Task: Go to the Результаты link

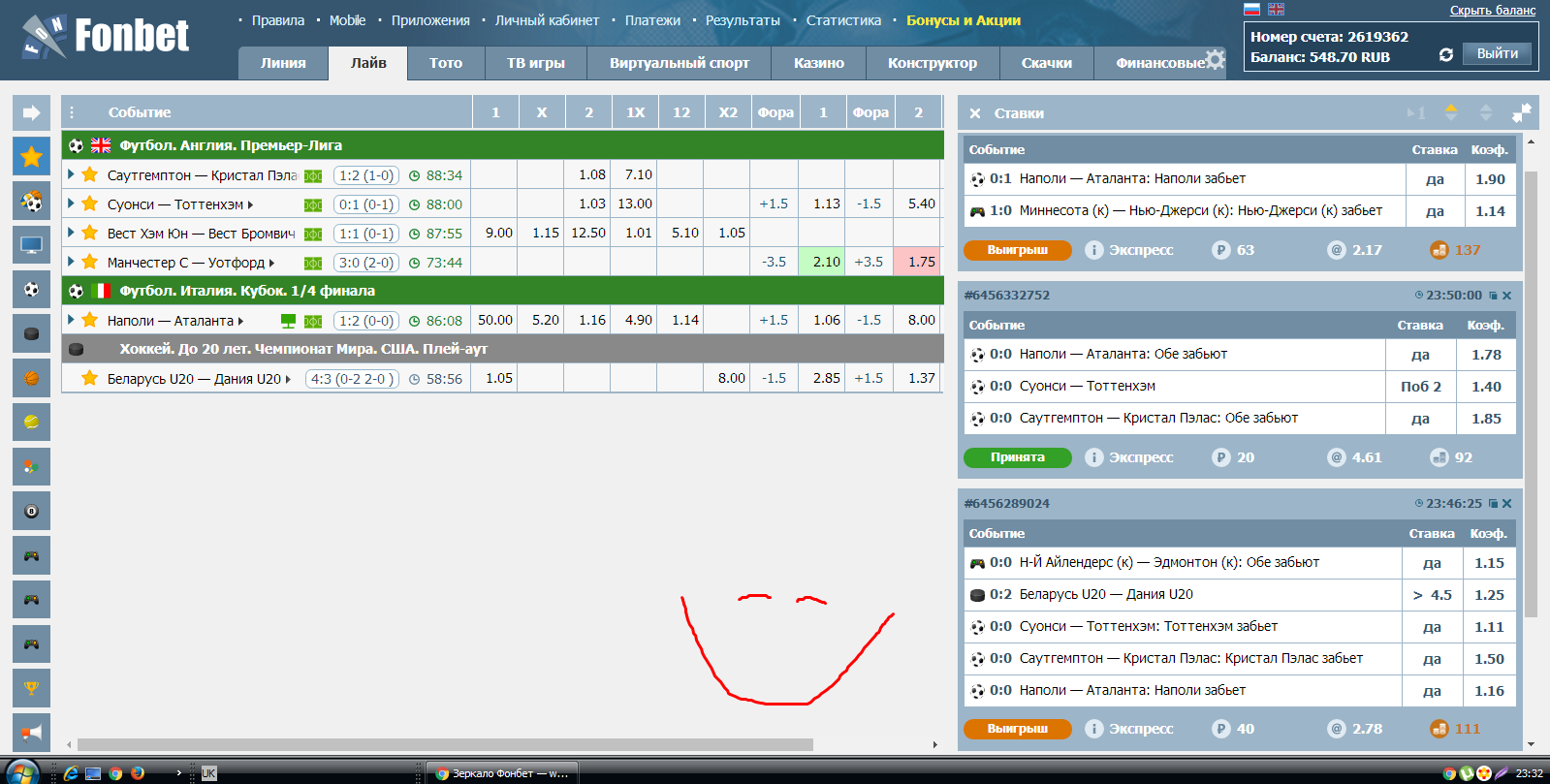Action: pos(743,20)
